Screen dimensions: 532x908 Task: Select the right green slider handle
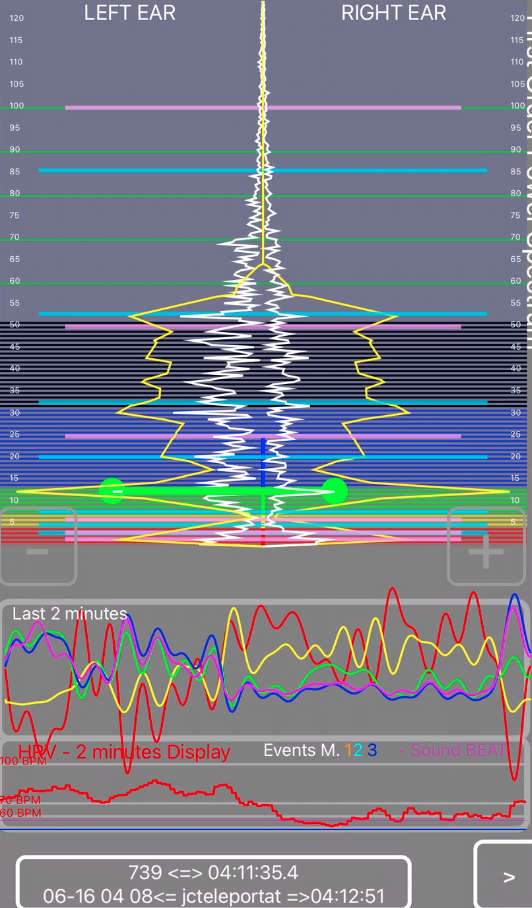click(x=335, y=491)
